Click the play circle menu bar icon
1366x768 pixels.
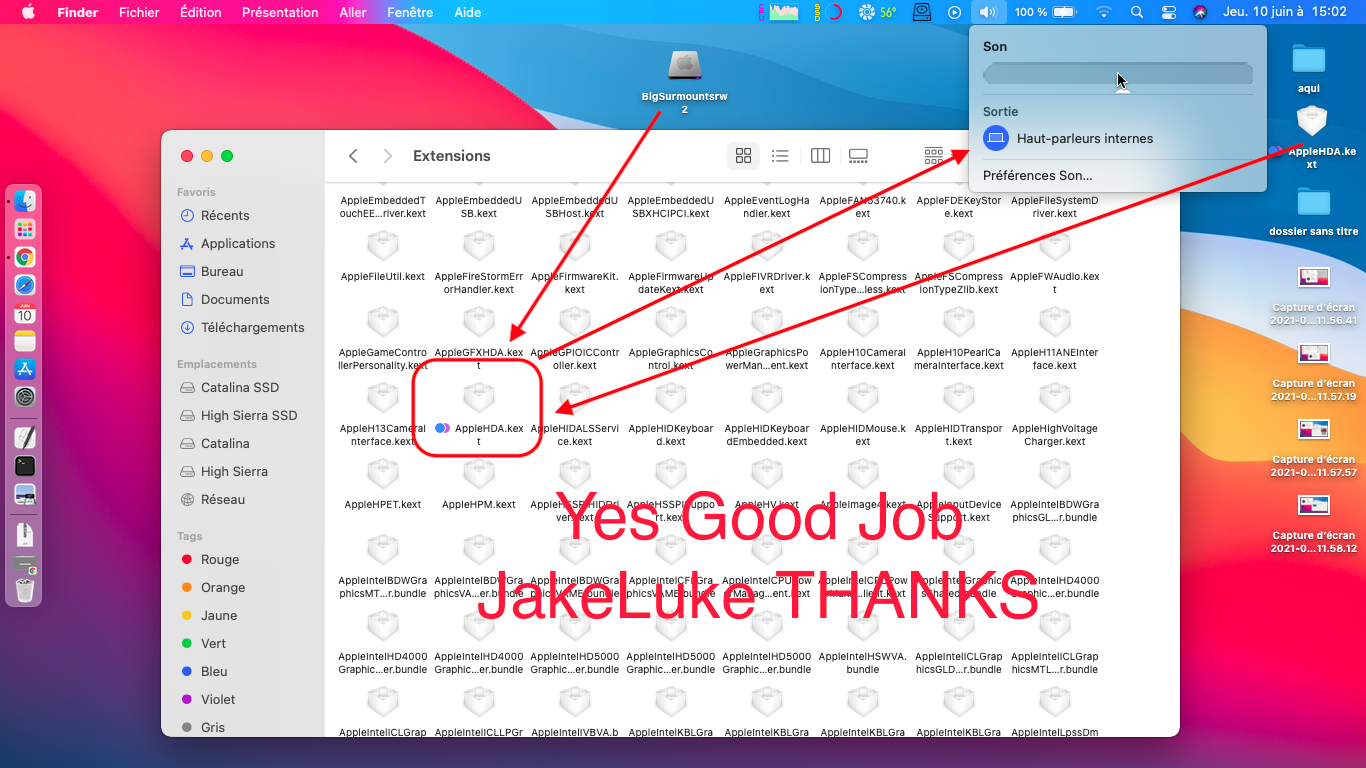(954, 12)
